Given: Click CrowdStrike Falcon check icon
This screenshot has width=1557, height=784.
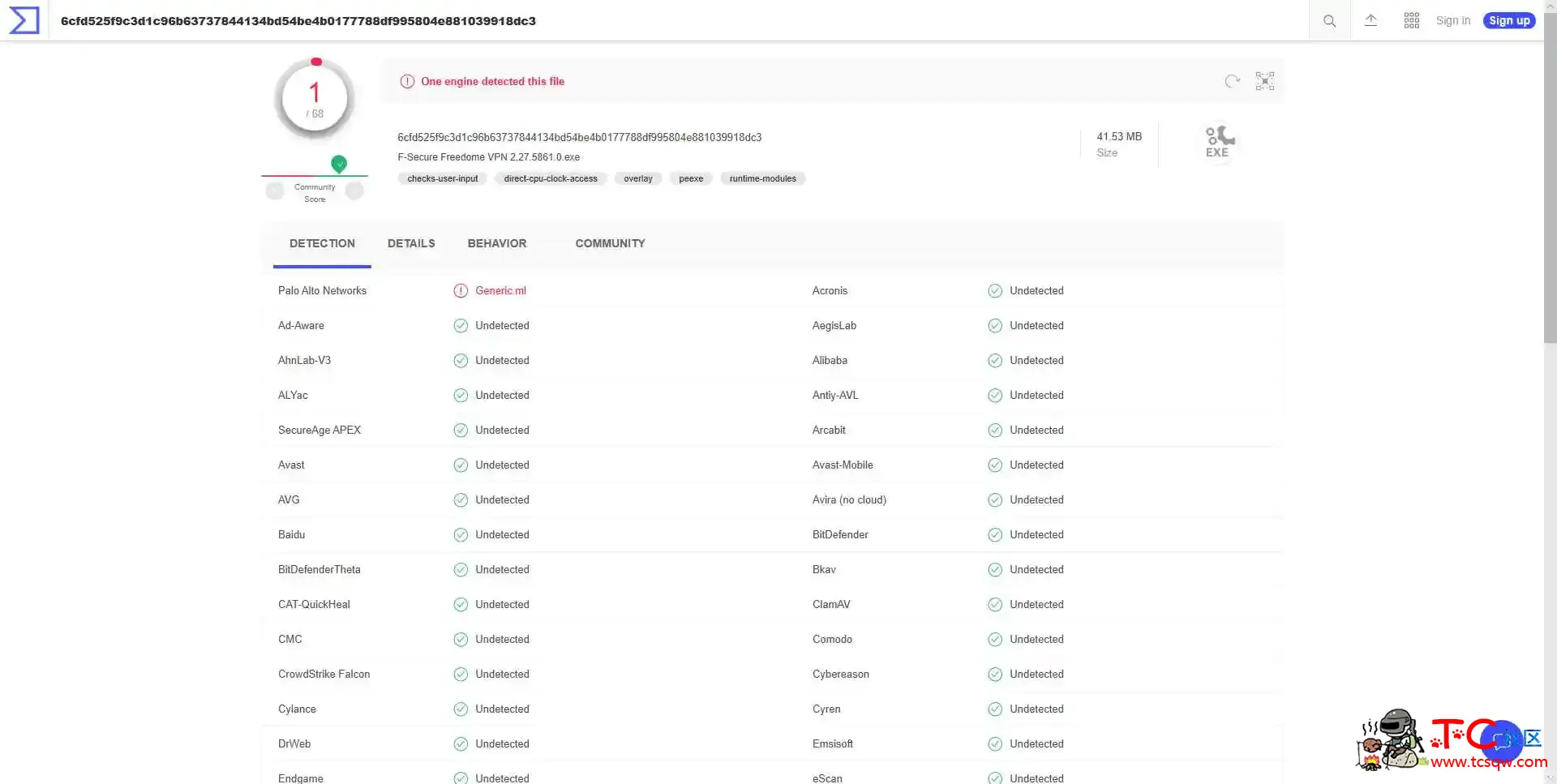Looking at the screenshot, I should [461, 675].
